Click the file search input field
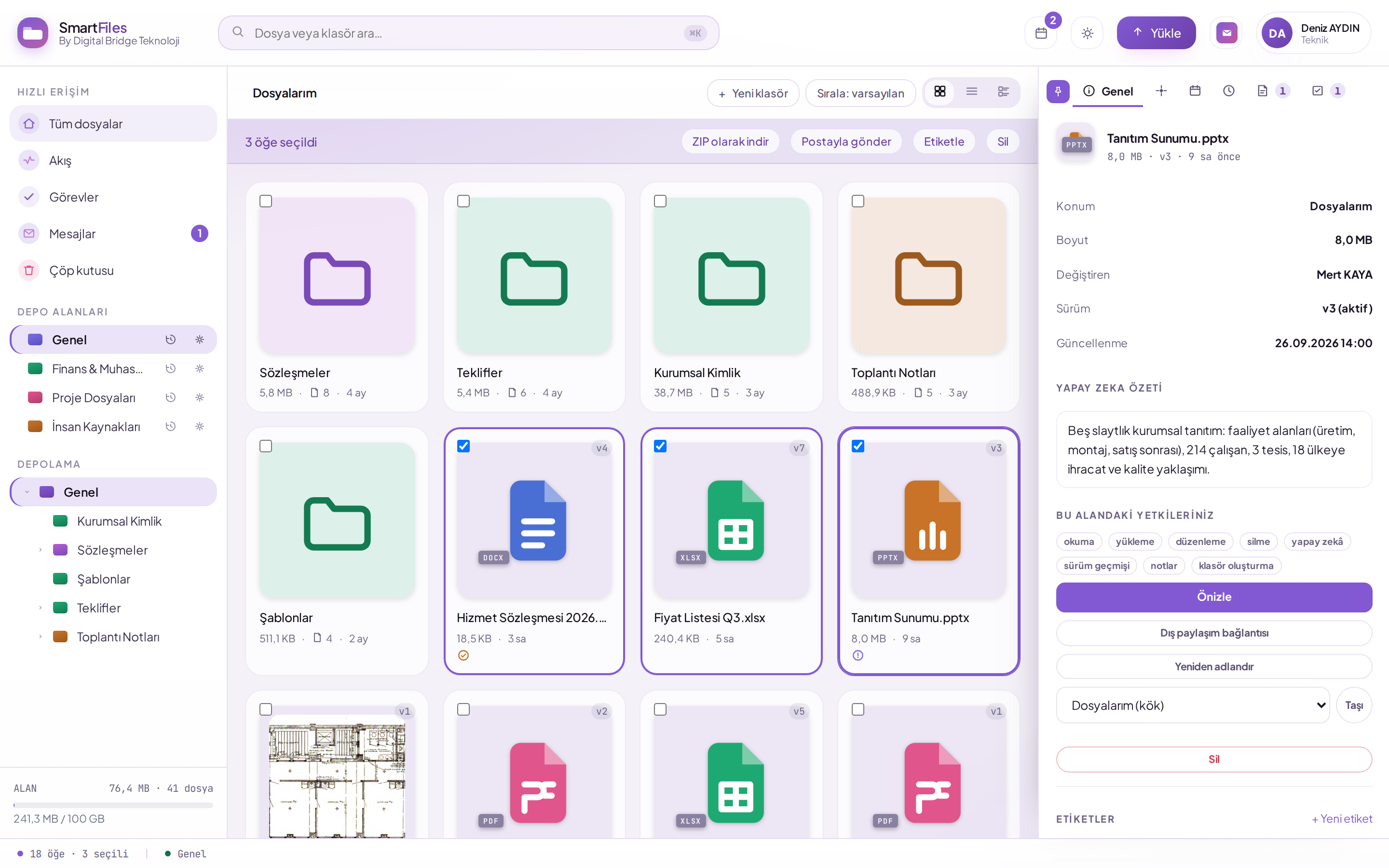 (468, 33)
